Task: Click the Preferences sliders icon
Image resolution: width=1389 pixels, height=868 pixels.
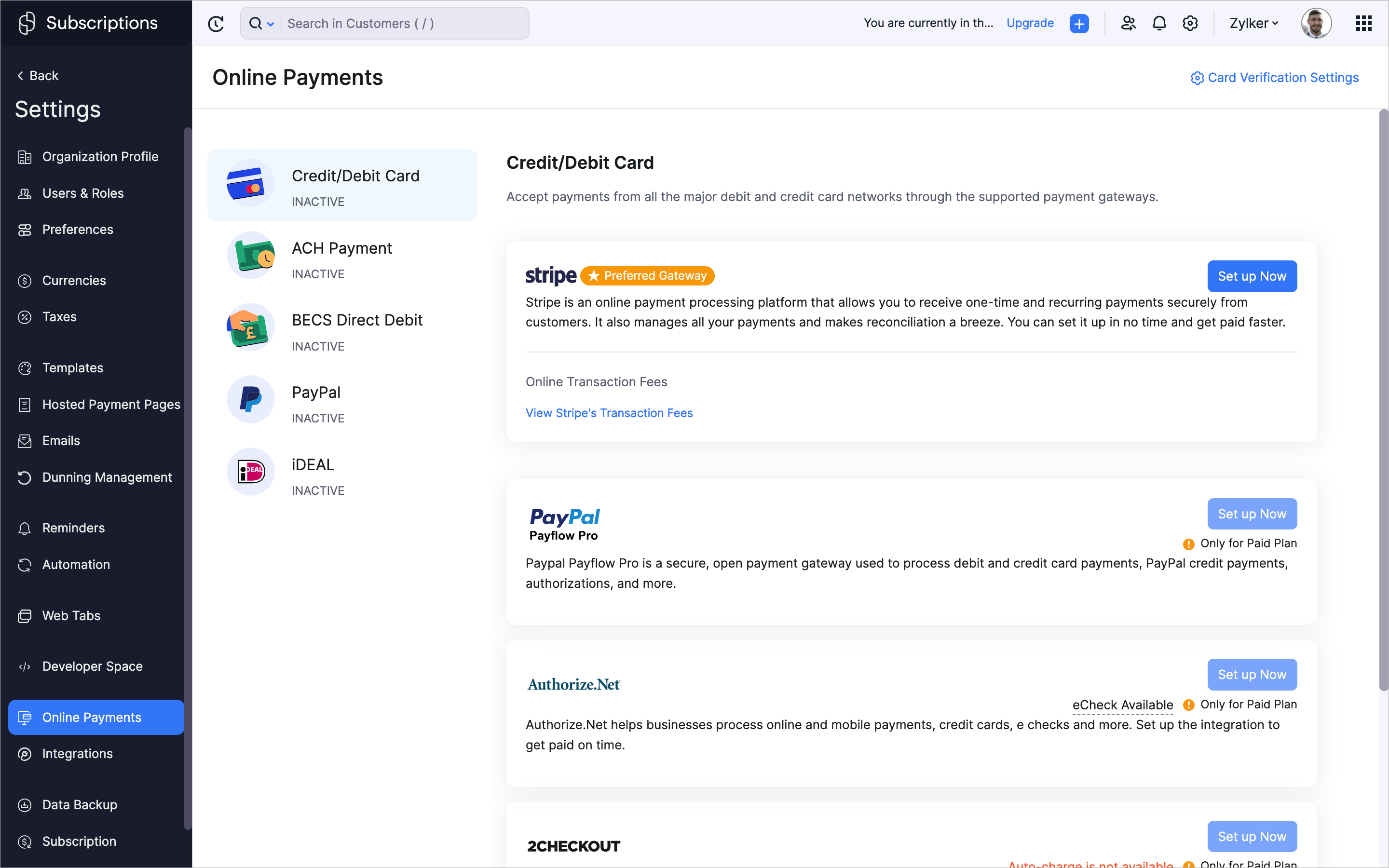Action: click(25, 230)
